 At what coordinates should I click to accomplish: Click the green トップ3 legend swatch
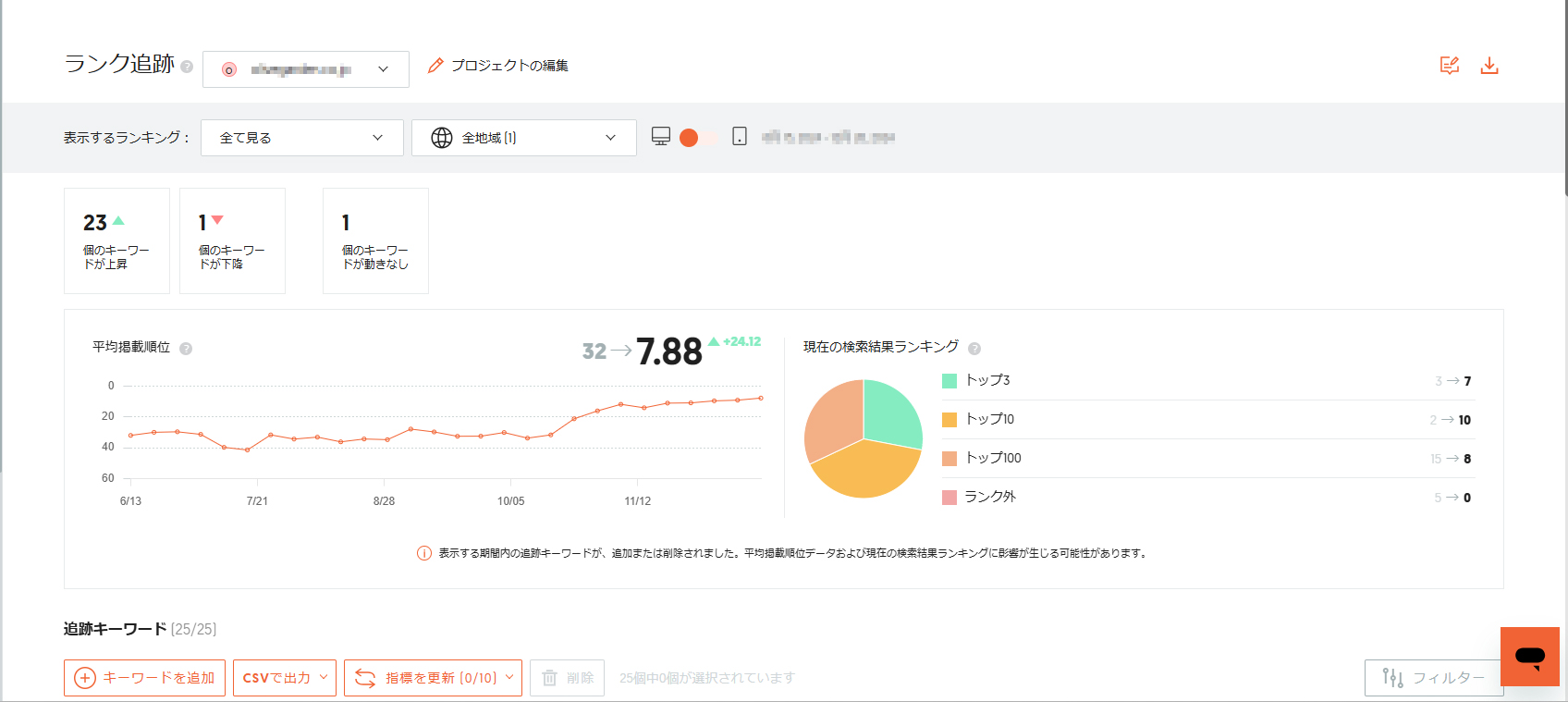pyautogui.click(x=949, y=381)
